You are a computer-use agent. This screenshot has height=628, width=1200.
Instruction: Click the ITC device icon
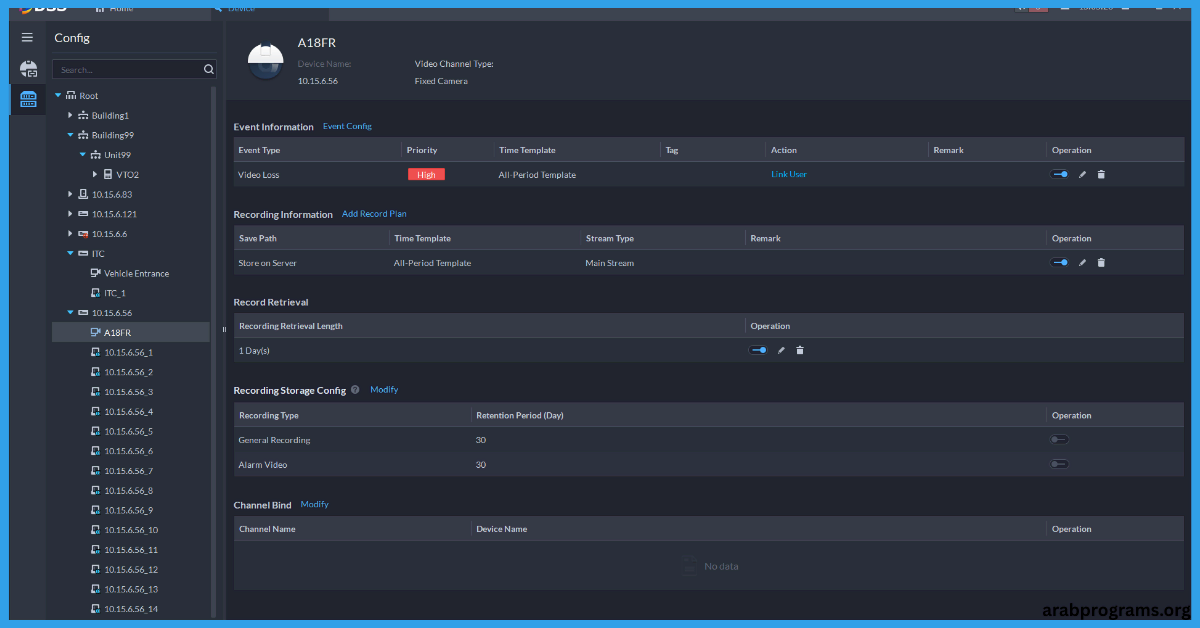[x=83, y=254]
